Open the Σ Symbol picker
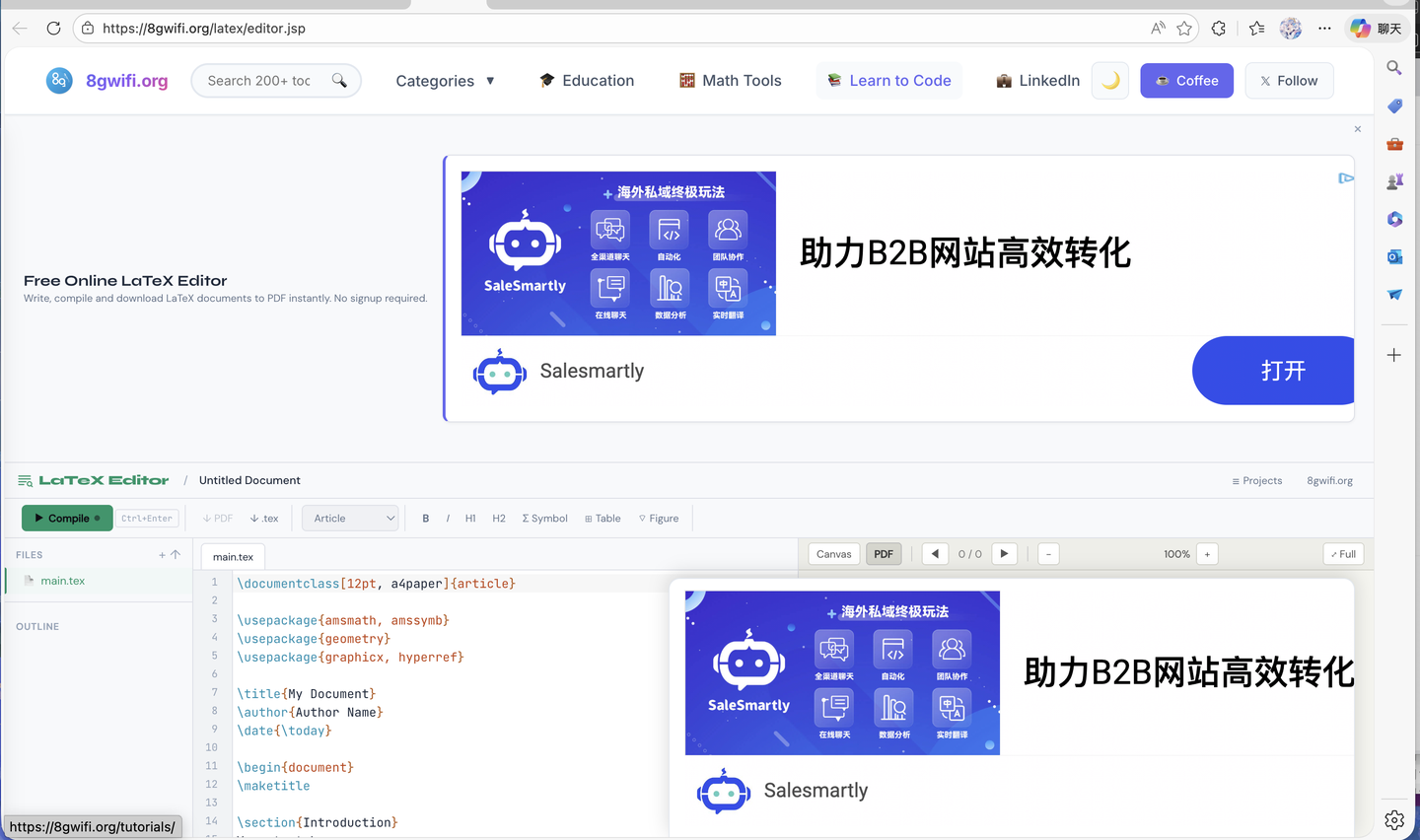 tap(544, 519)
